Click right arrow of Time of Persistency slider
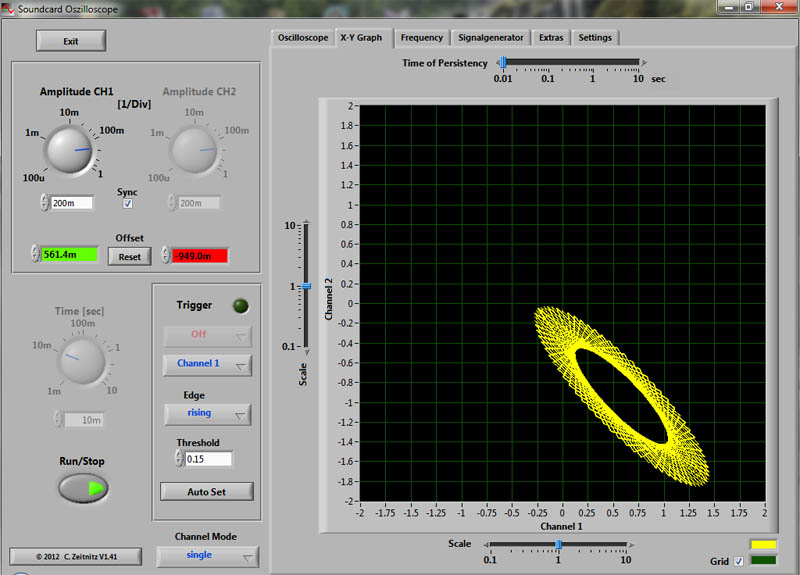Screen dimensions: 800x575 pos(644,62)
